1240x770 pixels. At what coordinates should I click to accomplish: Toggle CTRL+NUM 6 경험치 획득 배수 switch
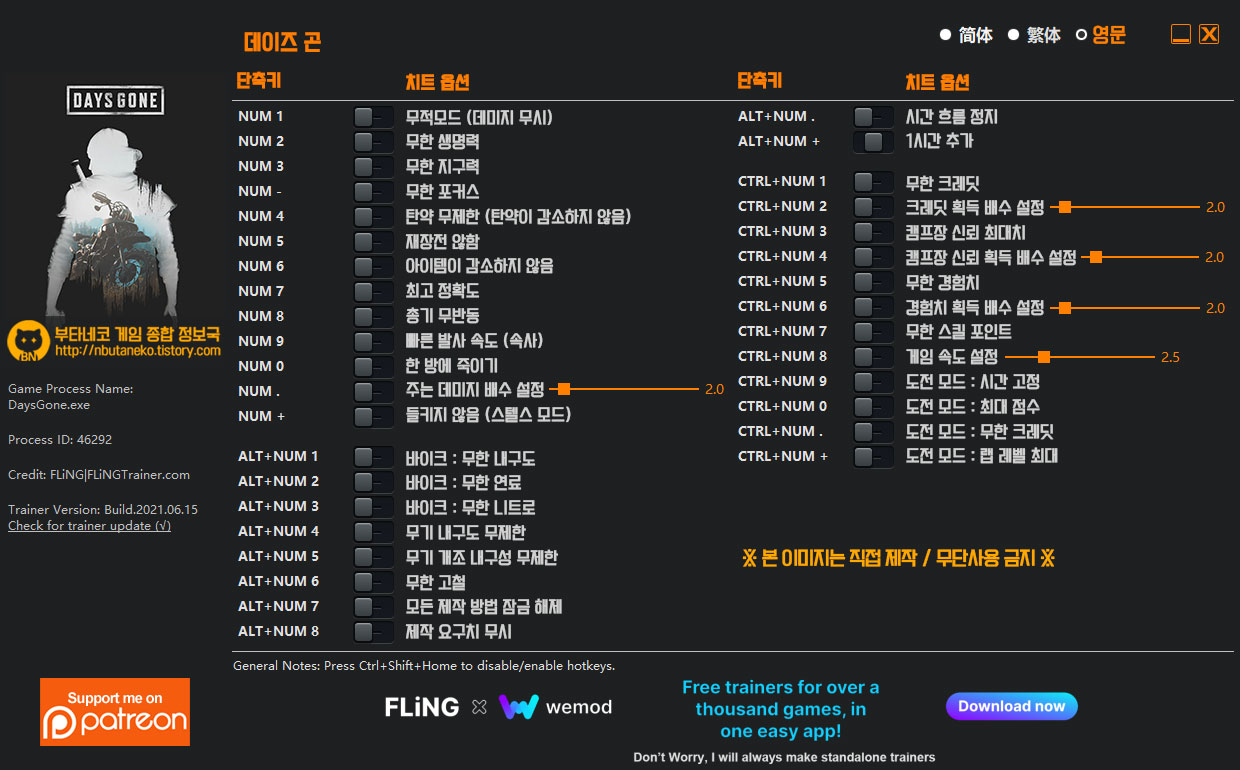873,307
